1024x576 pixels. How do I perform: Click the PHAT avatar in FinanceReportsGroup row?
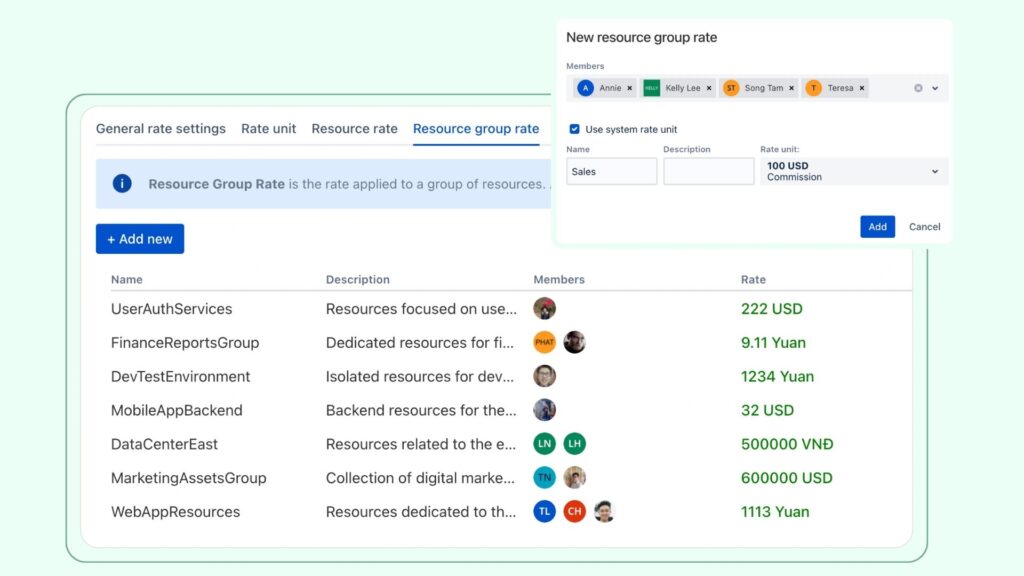click(544, 343)
